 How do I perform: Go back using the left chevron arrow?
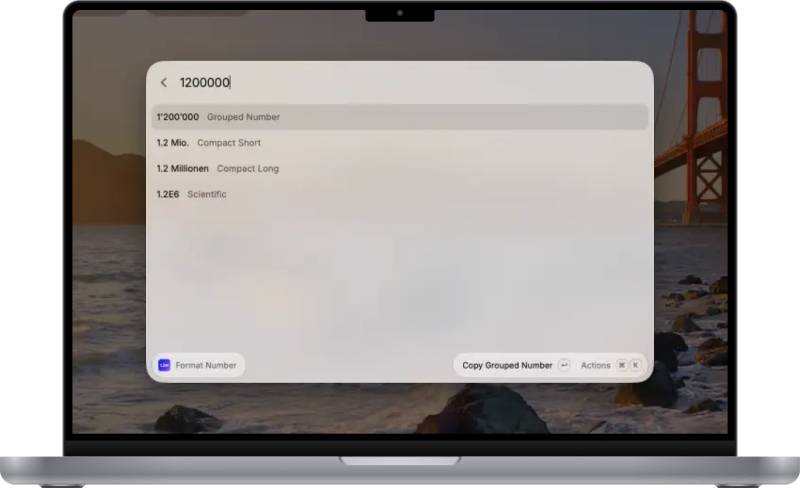[x=164, y=83]
